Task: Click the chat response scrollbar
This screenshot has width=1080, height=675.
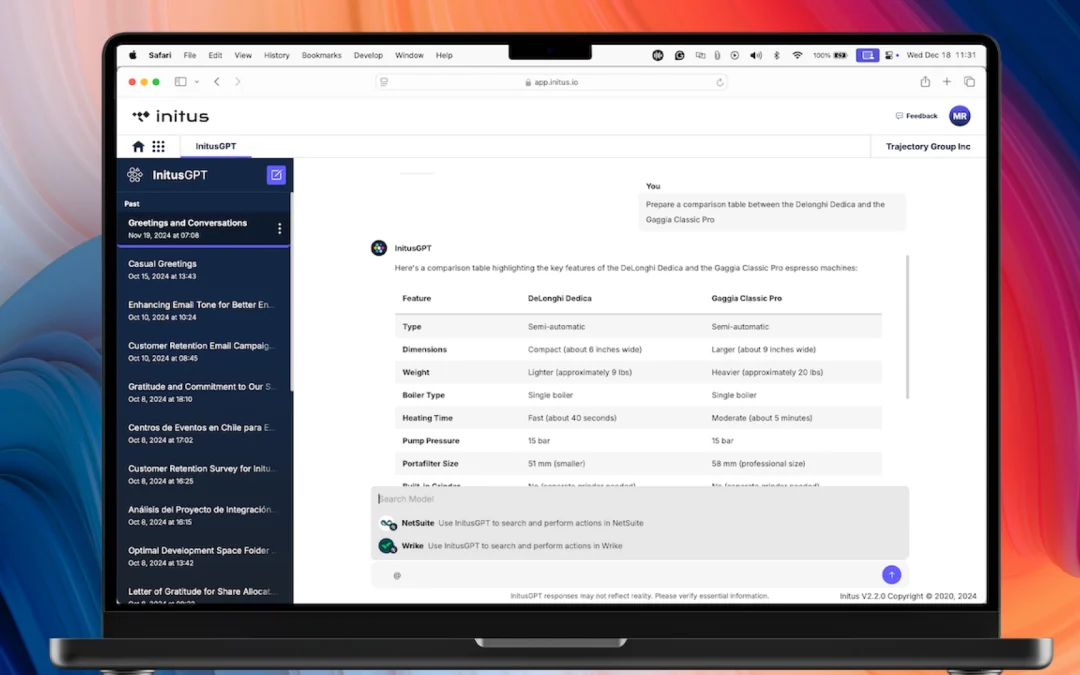Action: point(907,327)
